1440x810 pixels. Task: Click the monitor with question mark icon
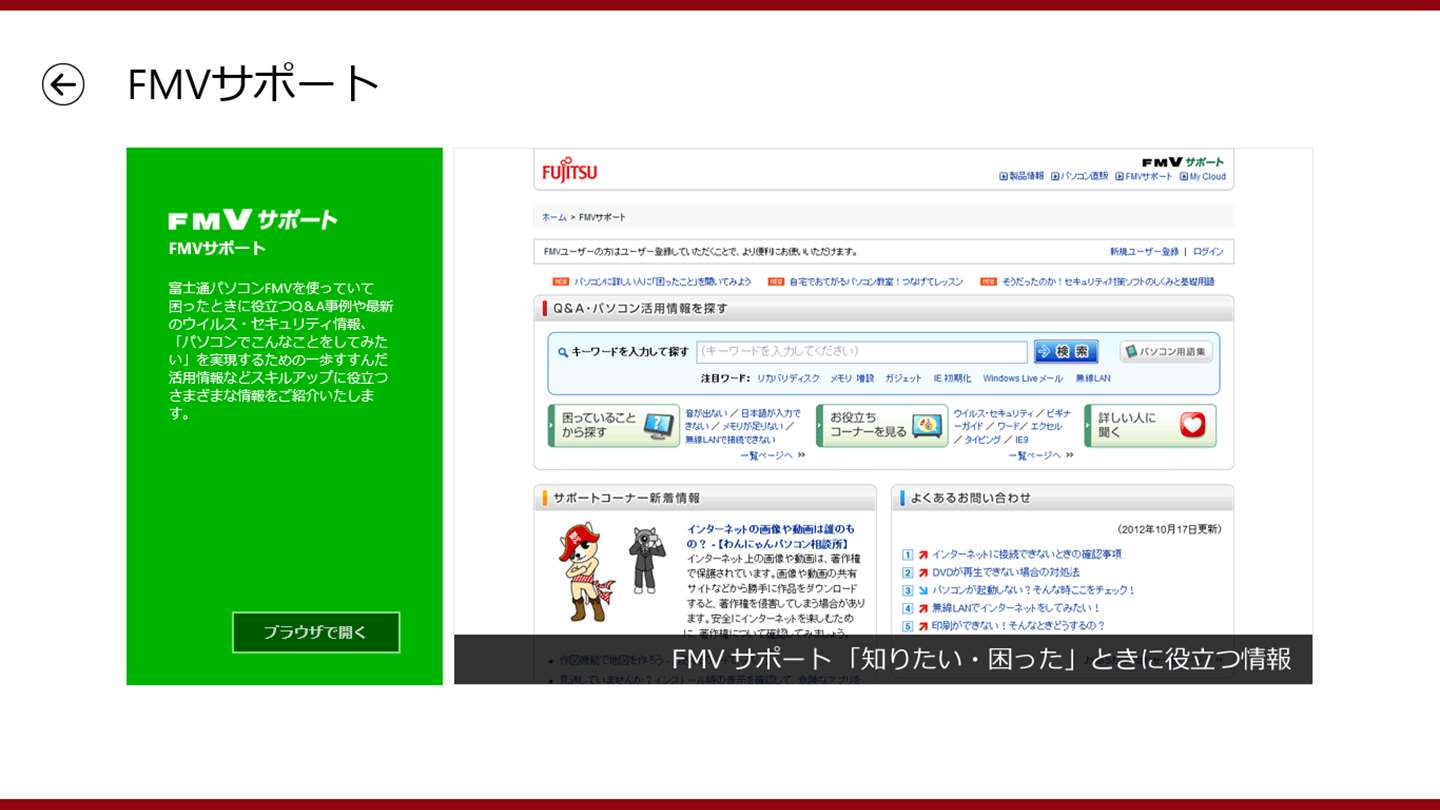click(658, 426)
